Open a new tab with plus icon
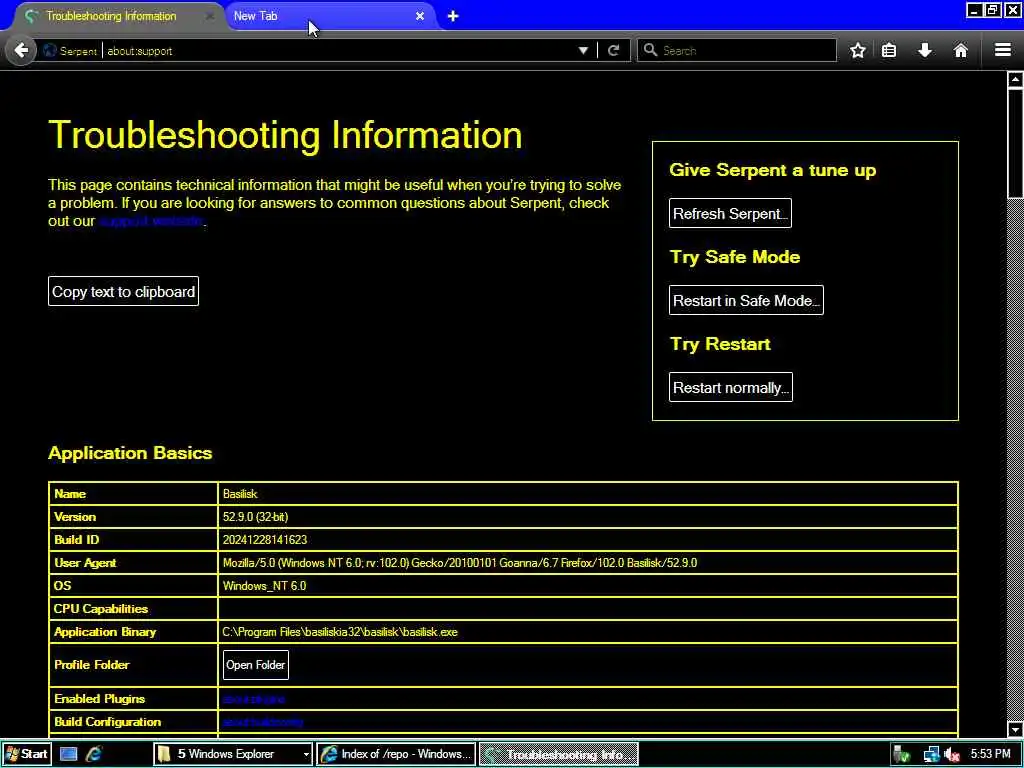The height and width of the screenshot is (768, 1024). [453, 16]
